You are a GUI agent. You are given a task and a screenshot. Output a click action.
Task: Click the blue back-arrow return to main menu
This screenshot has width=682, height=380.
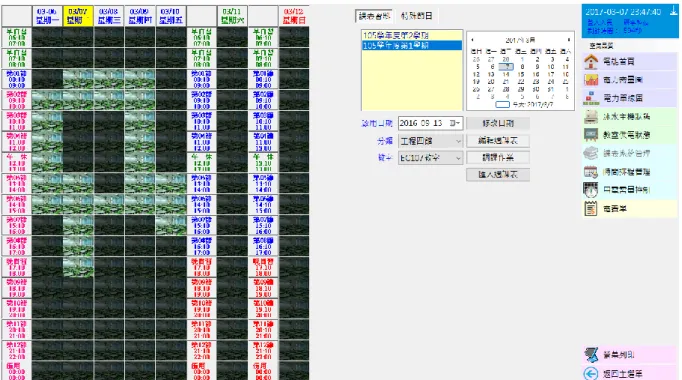[591, 373]
